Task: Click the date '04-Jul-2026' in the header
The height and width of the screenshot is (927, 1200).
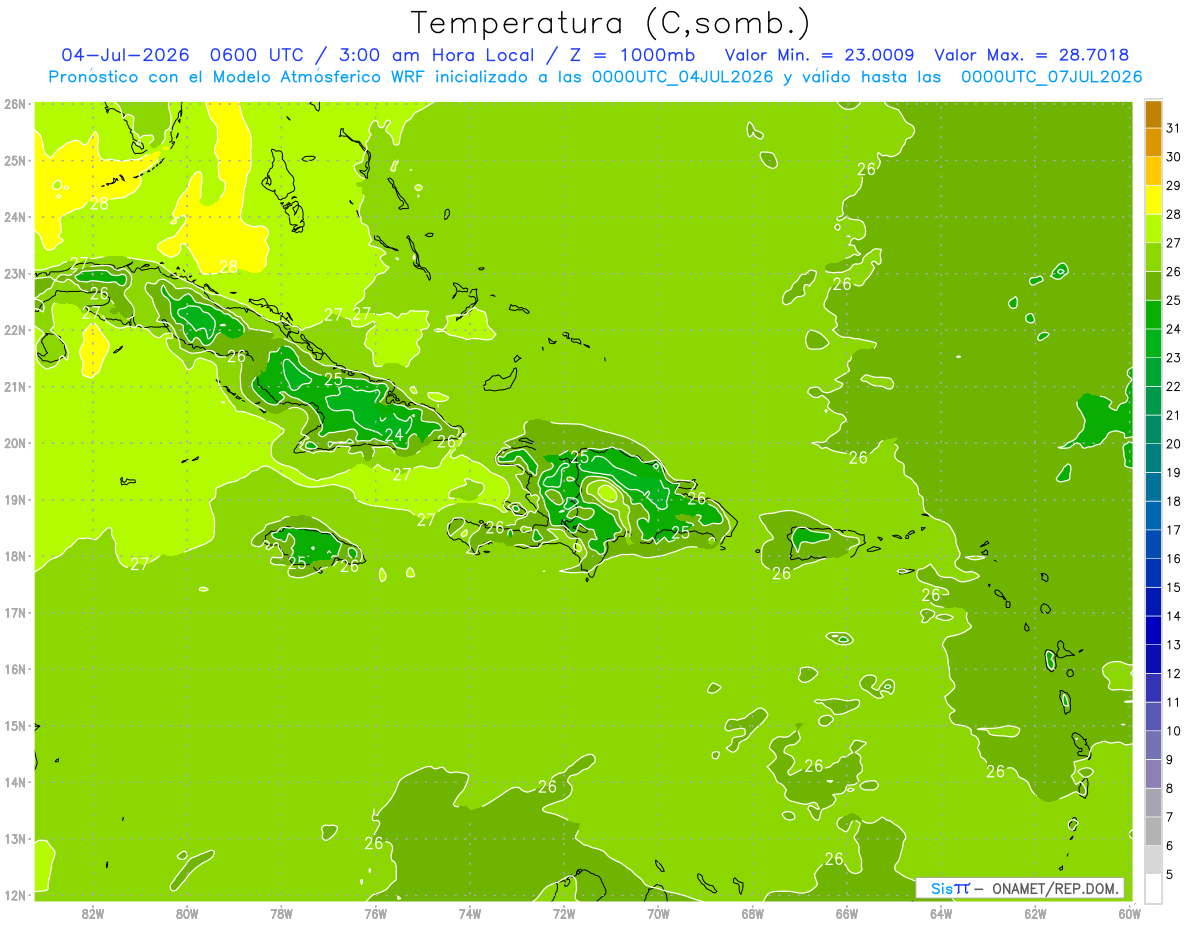Action: point(125,55)
